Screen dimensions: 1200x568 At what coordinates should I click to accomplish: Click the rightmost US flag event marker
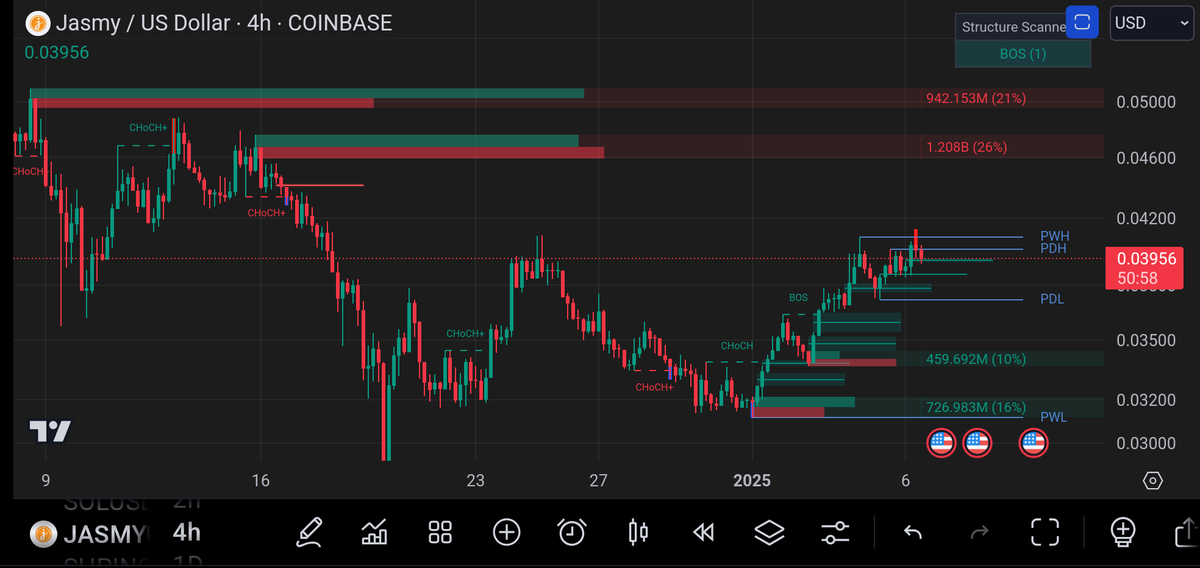[1033, 442]
